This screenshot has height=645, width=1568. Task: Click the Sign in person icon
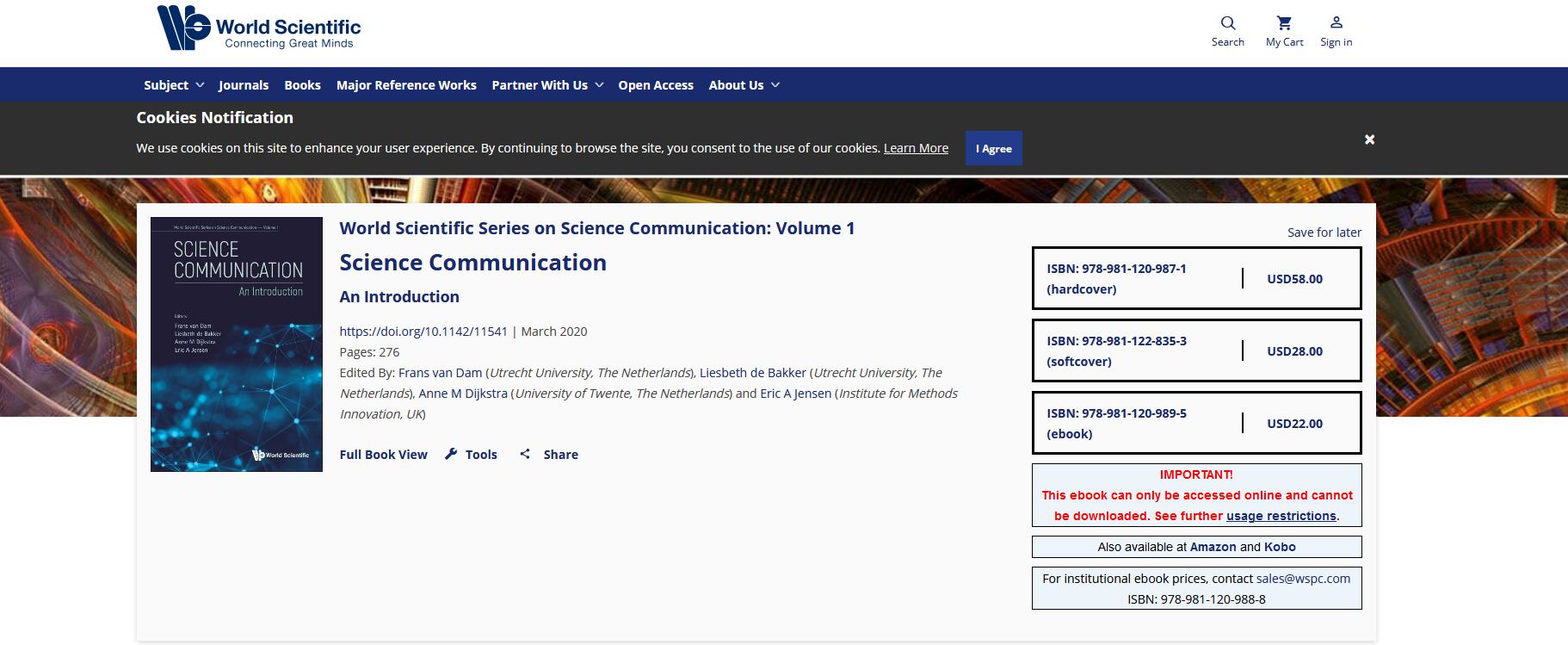(1337, 23)
